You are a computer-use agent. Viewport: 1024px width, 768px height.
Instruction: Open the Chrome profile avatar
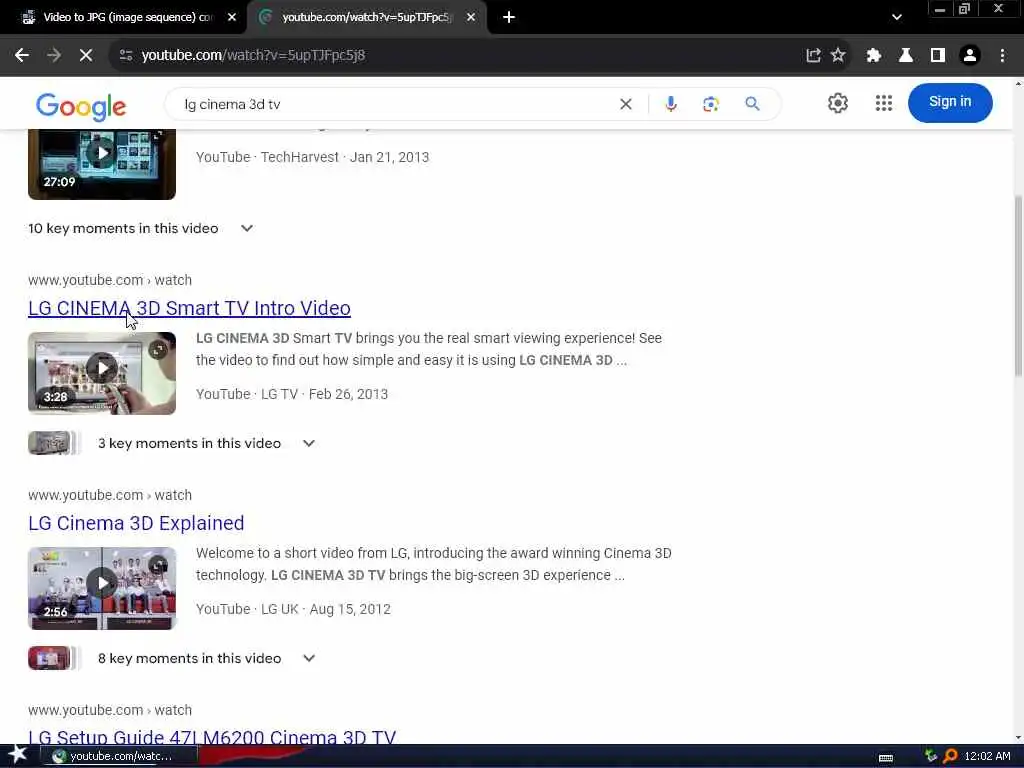[x=970, y=56]
